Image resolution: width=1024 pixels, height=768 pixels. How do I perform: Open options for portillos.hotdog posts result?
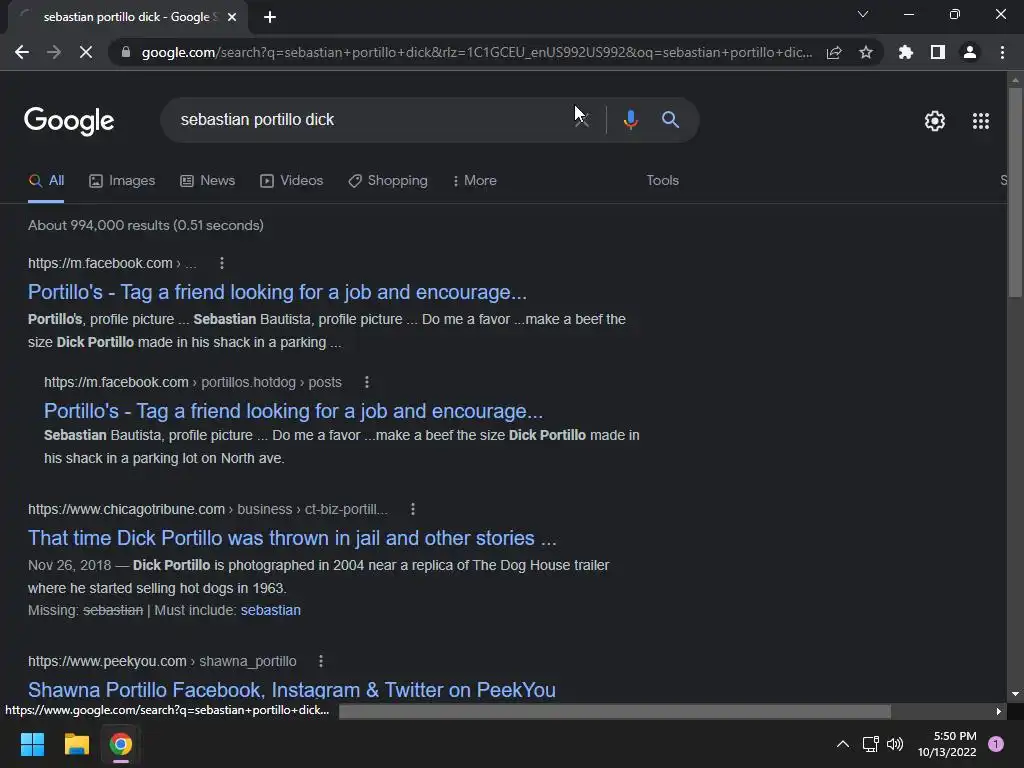366,382
